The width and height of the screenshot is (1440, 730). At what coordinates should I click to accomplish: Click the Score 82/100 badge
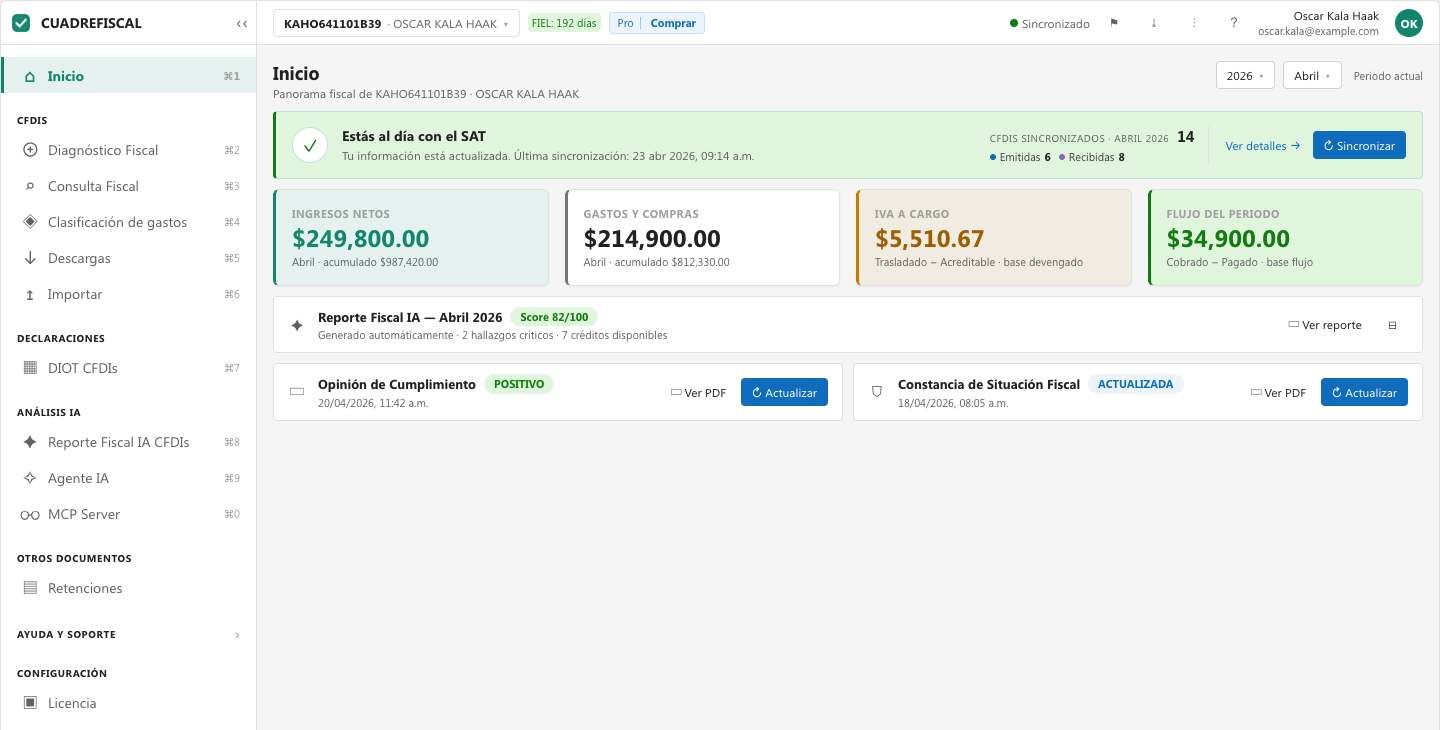tap(554, 317)
